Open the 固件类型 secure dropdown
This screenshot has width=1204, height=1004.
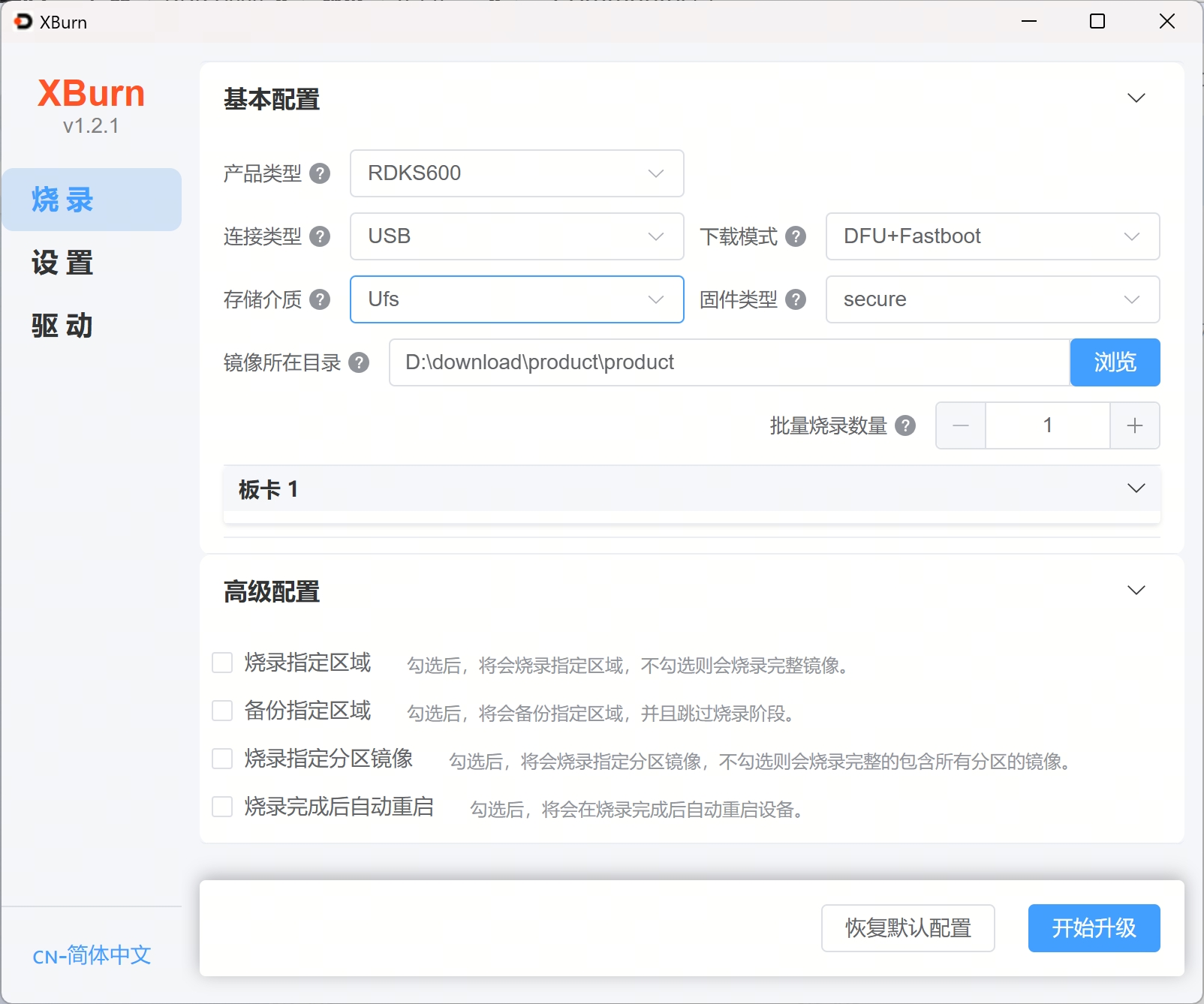pos(993,299)
